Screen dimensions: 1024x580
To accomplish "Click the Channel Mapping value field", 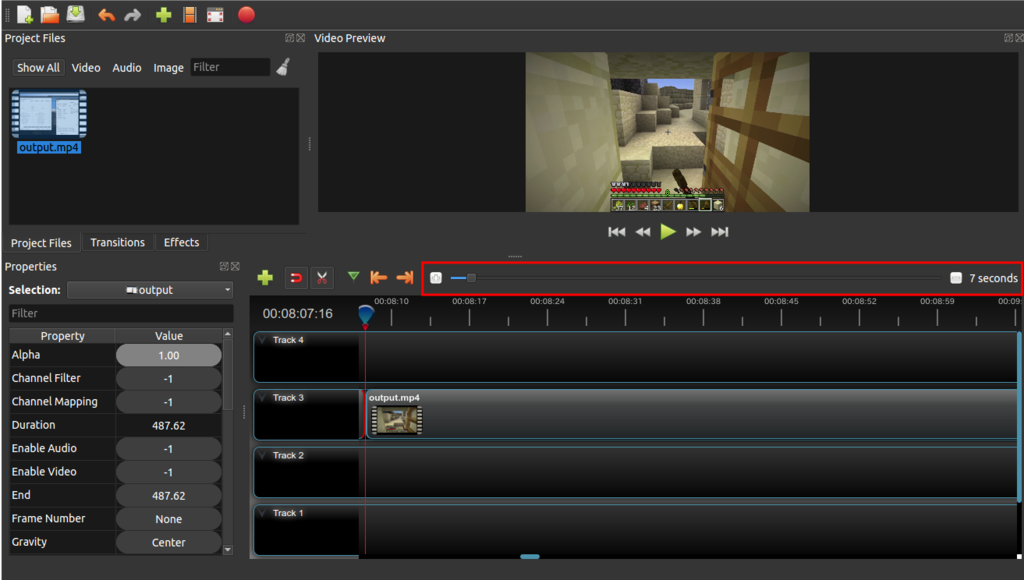I will point(168,402).
